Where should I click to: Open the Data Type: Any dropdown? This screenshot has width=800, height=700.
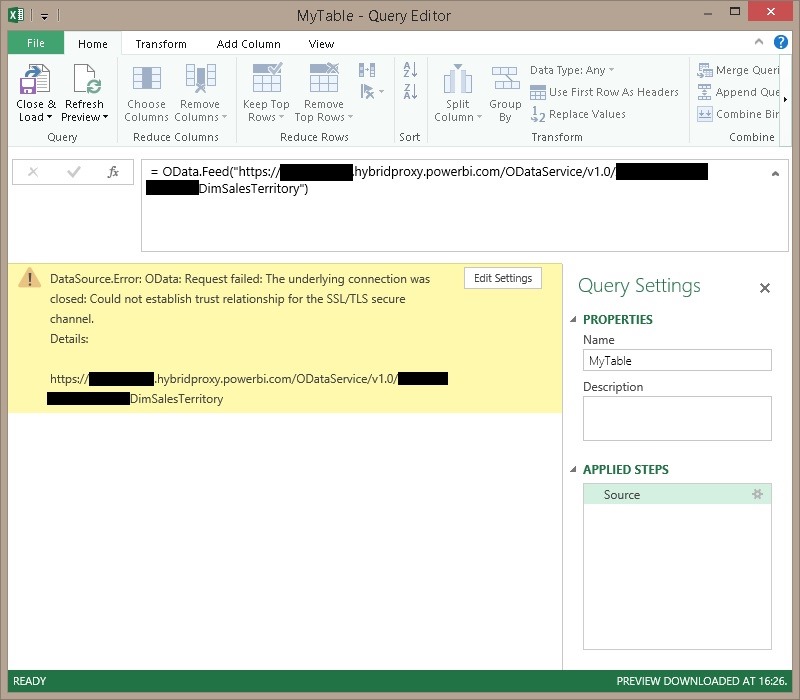pos(572,70)
